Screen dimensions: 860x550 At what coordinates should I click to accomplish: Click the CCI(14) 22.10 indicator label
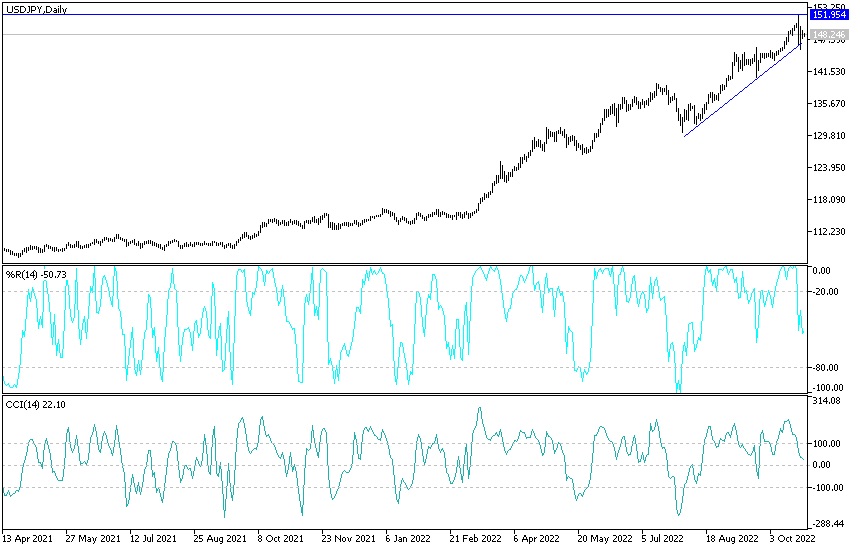(36, 405)
